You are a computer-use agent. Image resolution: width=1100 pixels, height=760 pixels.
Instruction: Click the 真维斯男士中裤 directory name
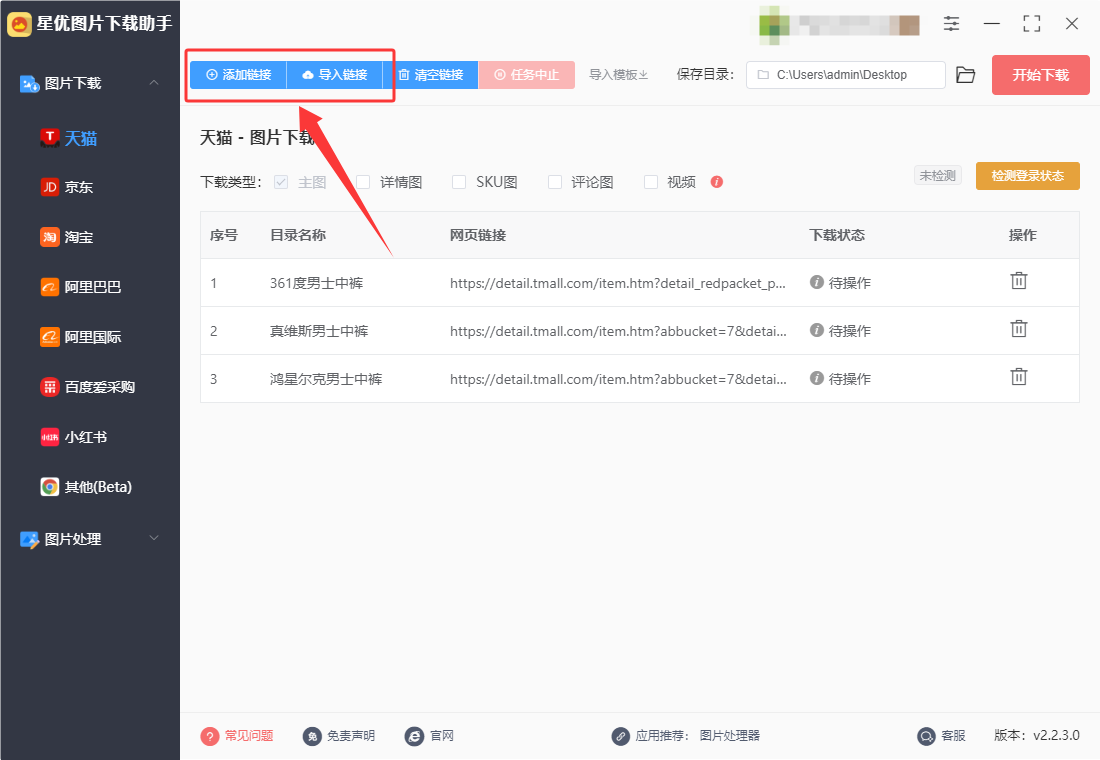click(319, 331)
